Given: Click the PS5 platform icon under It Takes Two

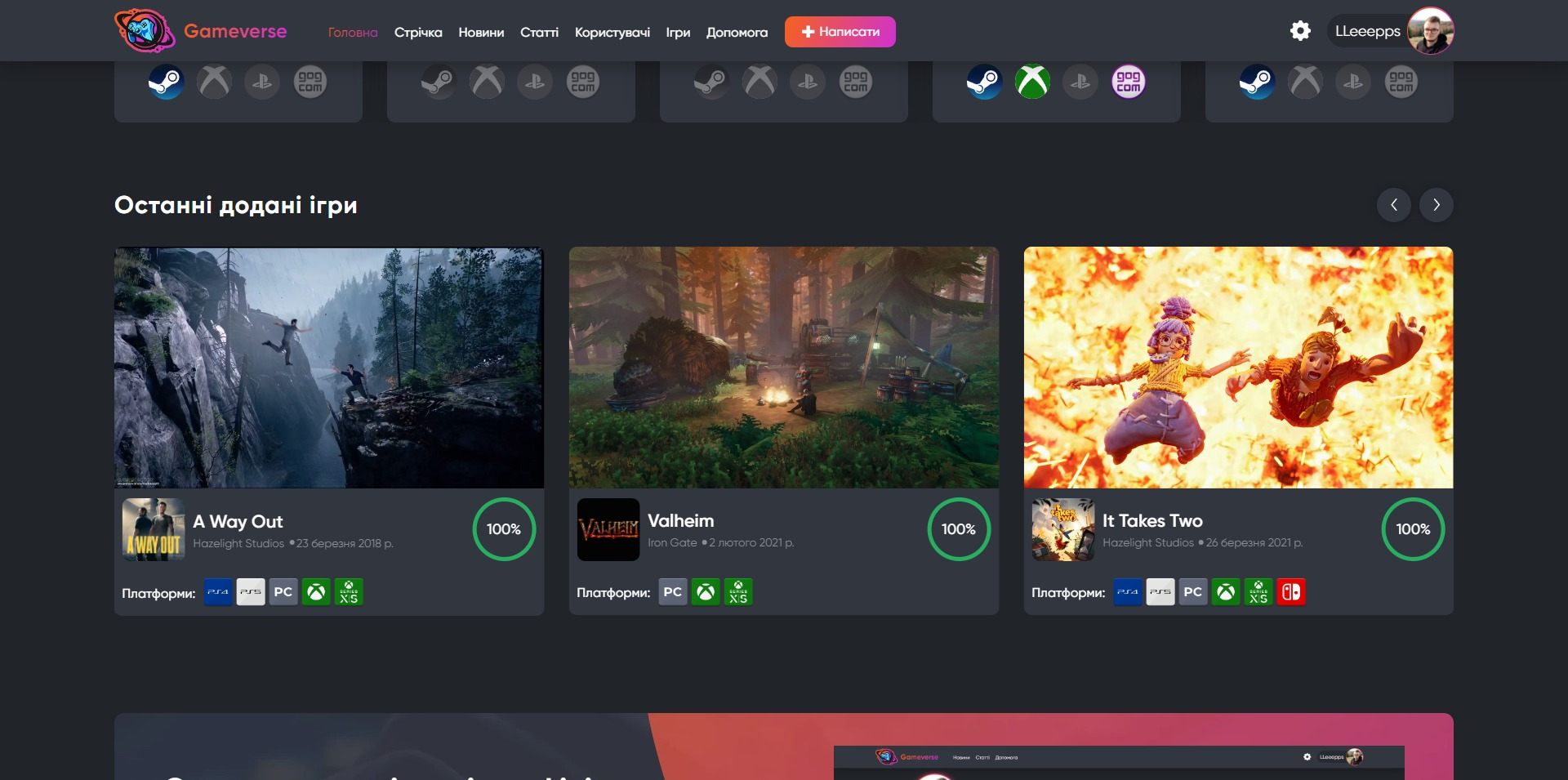Looking at the screenshot, I should 1160,592.
